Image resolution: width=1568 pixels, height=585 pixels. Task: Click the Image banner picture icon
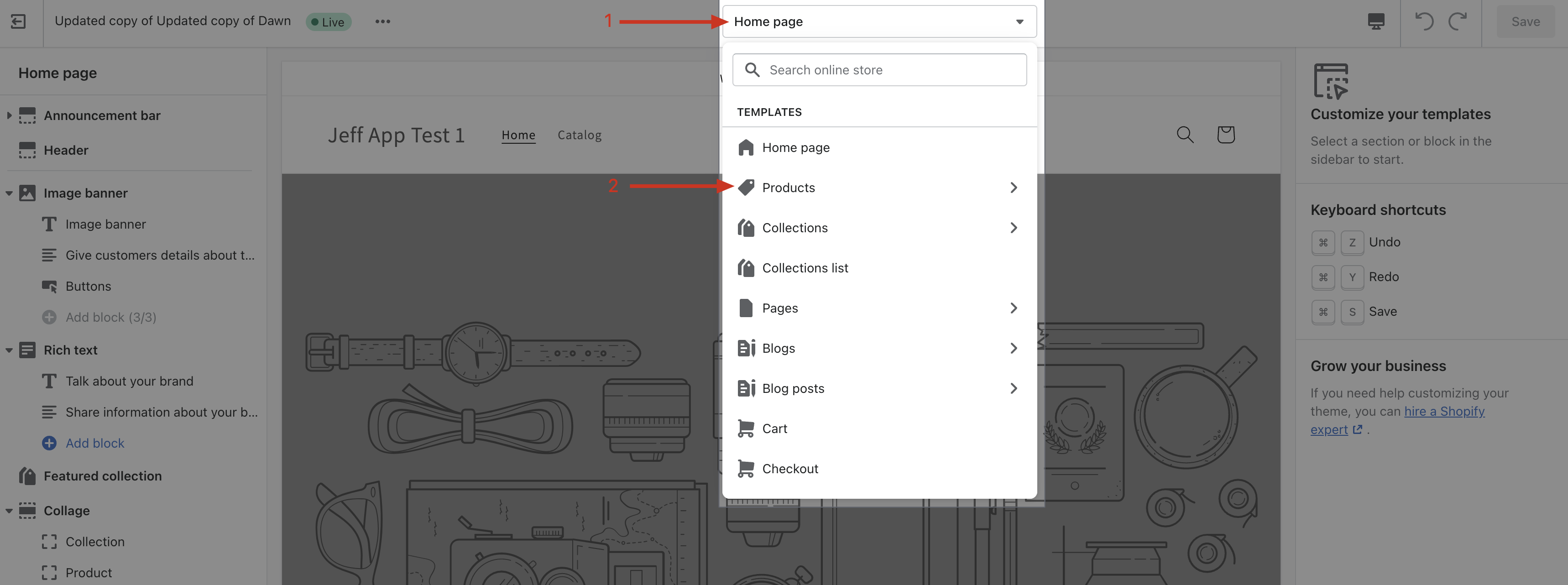[27, 193]
